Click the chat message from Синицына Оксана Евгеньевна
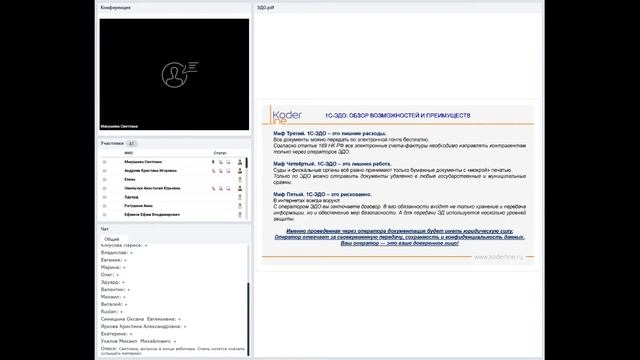 (141, 319)
